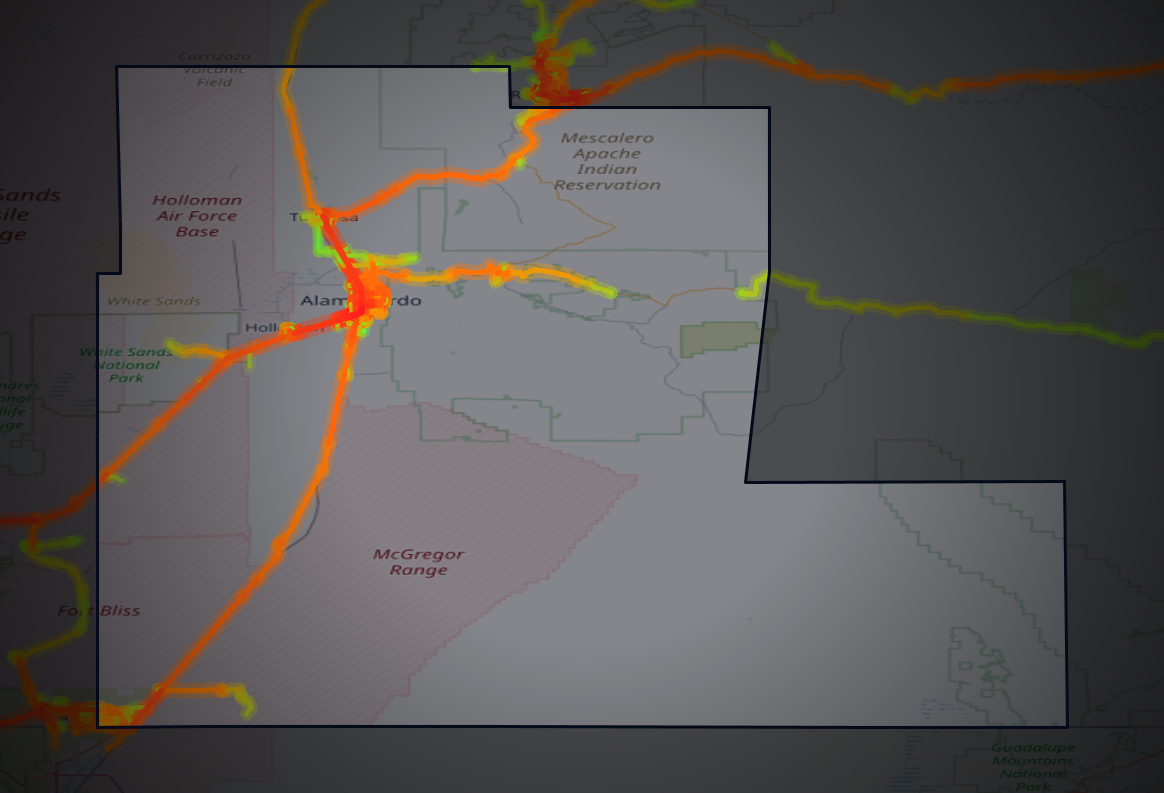Select the Guadalupe Mountains National Park label

click(x=1031, y=764)
